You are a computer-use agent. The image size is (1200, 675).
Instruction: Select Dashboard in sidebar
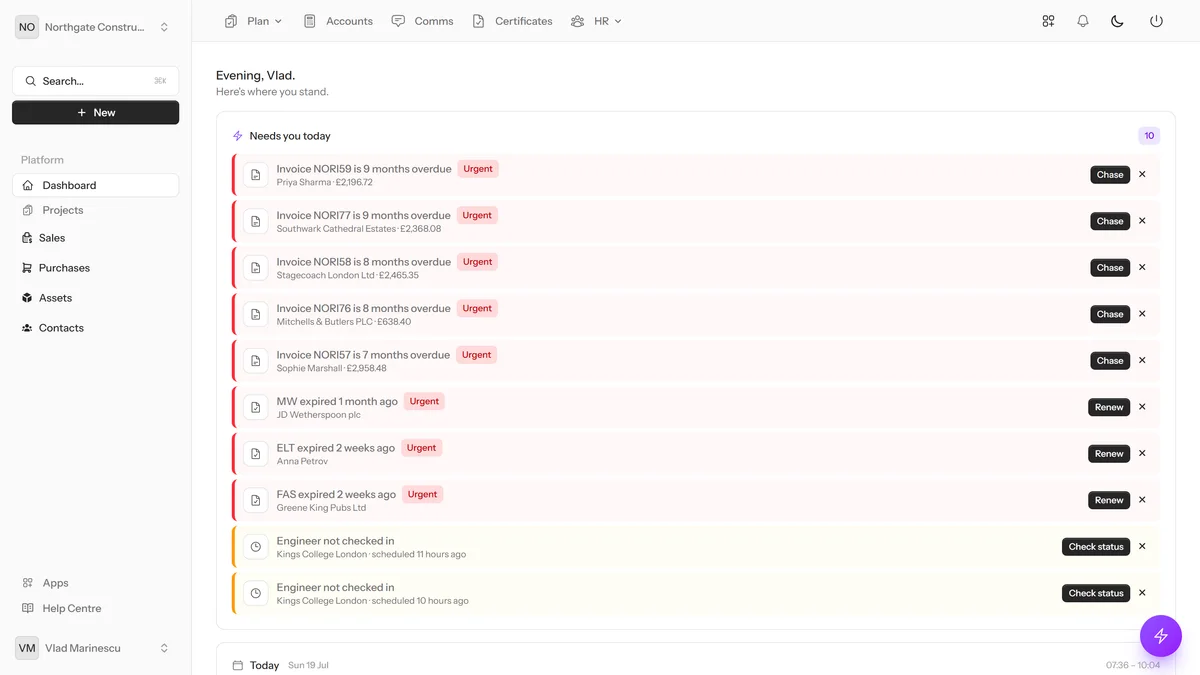pyautogui.click(x=95, y=185)
